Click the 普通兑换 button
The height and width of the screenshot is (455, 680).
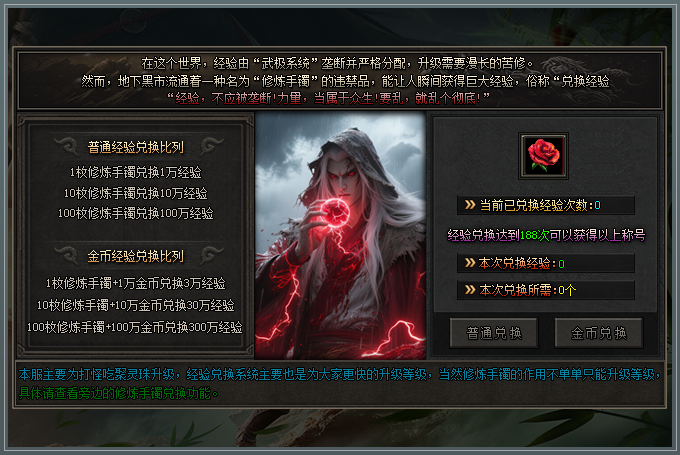click(x=494, y=333)
